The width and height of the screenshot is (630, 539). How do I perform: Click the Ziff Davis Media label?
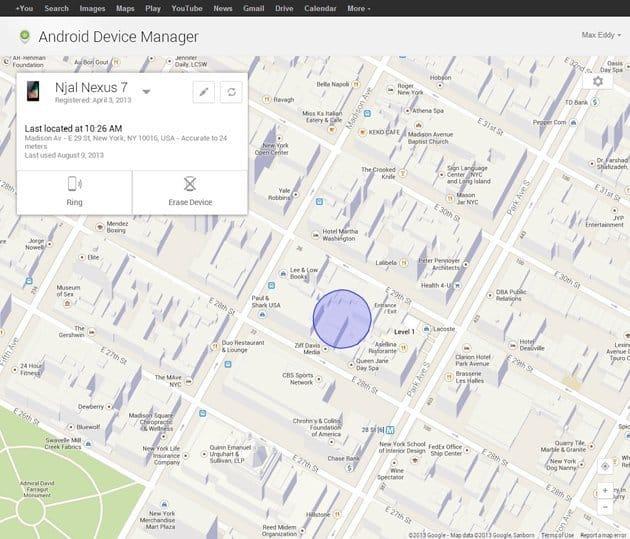(307, 349)
